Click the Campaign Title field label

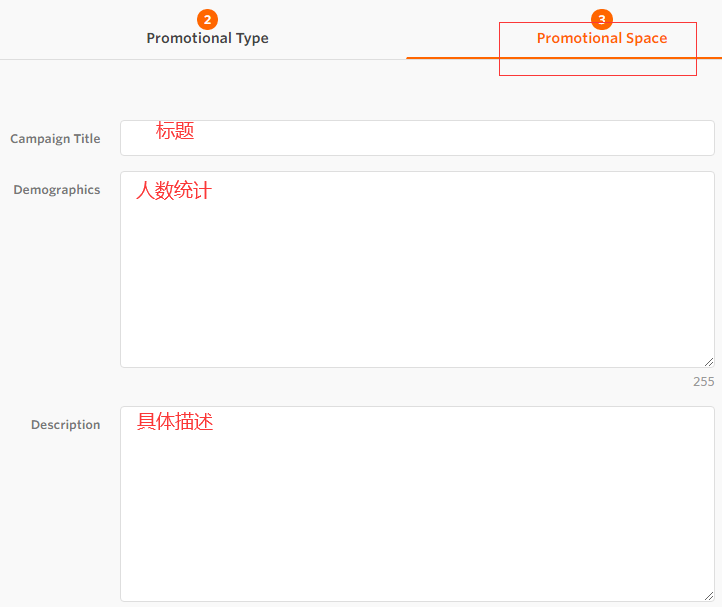pyautogui.click(x=55, y=139)
